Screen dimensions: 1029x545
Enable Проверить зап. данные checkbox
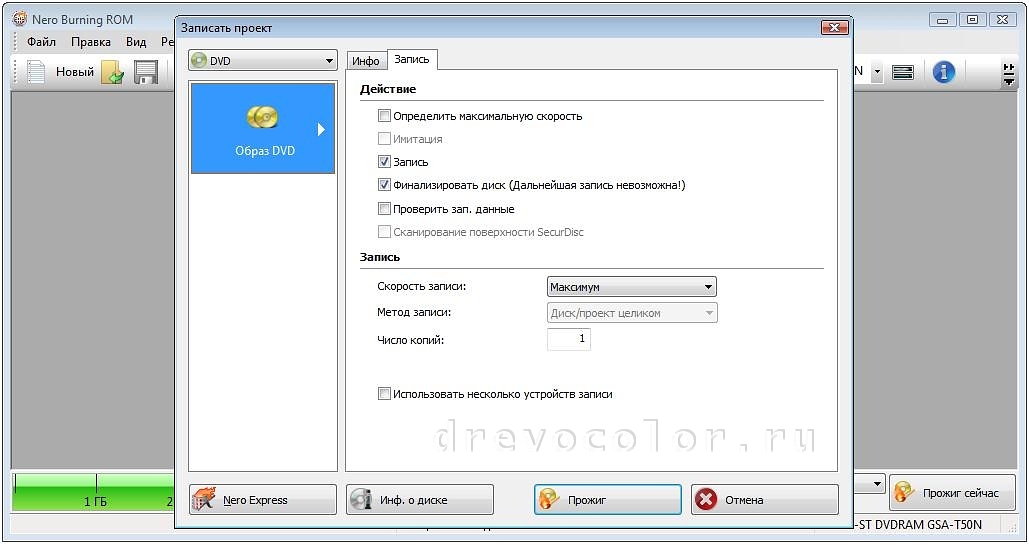click(x=384, y=209)
